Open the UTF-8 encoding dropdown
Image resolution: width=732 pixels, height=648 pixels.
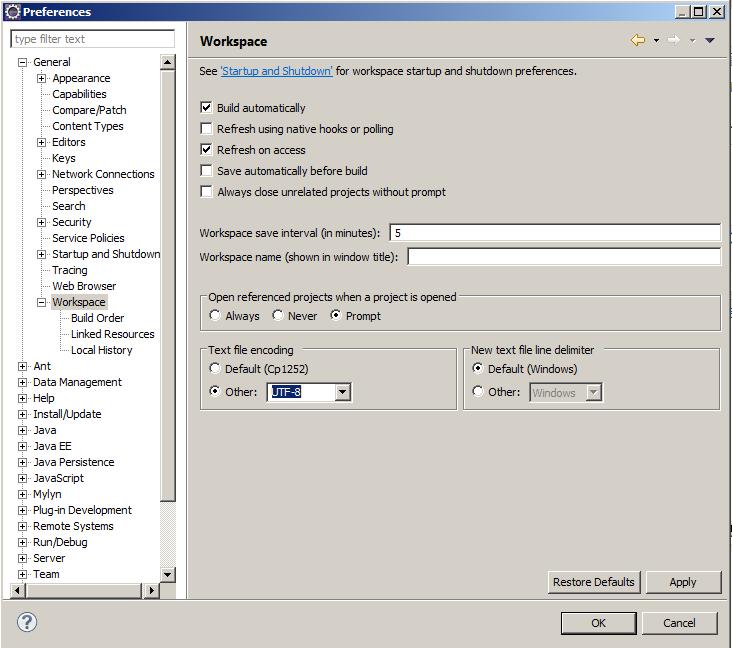(x=342, y=393)
